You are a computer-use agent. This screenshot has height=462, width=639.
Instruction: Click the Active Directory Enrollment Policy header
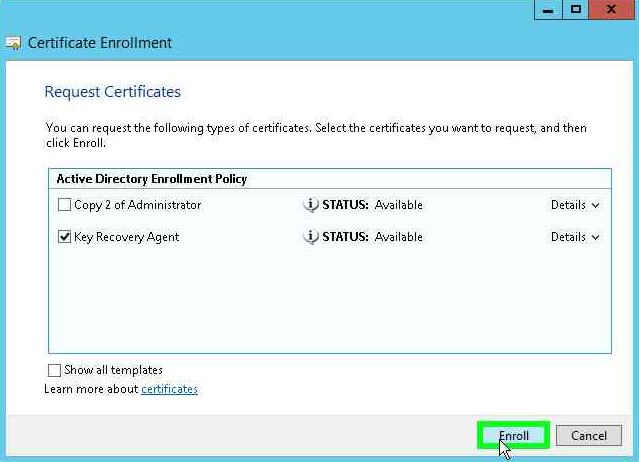point(330,179)
